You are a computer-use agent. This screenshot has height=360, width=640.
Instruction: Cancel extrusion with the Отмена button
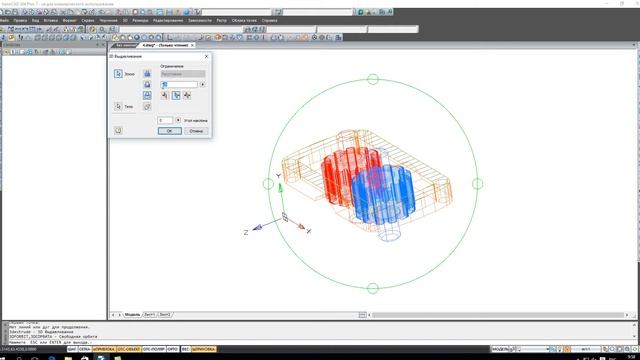(x=196, y=131)
